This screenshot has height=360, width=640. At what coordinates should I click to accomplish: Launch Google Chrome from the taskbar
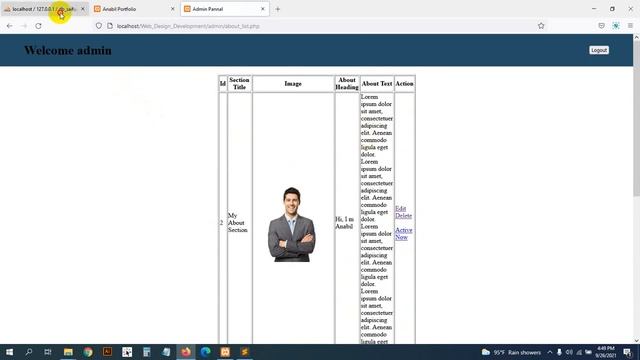point(88,352)
